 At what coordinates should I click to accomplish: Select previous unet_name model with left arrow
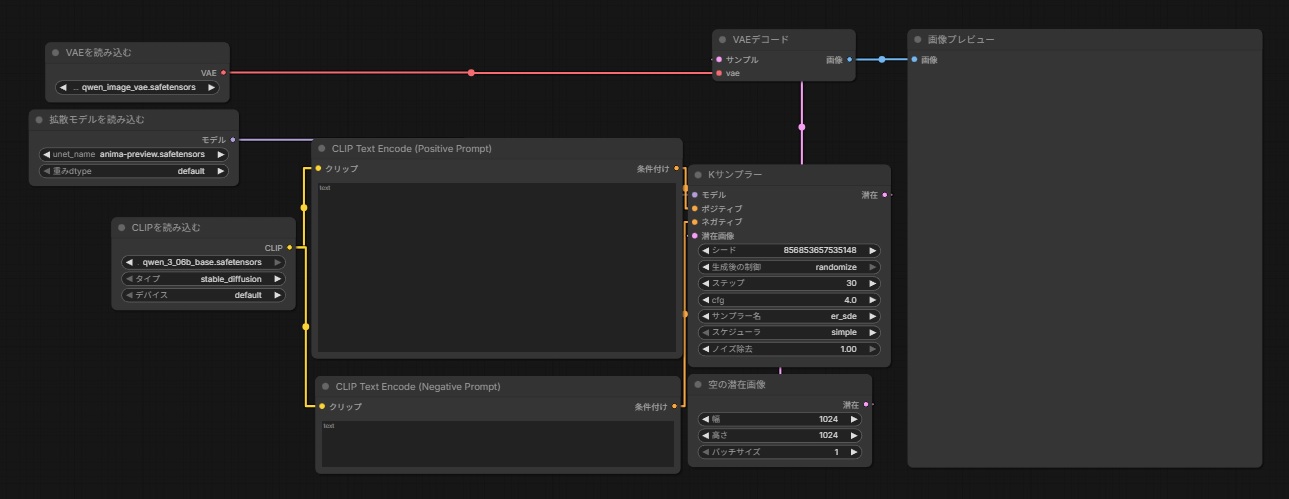[45, 155]
